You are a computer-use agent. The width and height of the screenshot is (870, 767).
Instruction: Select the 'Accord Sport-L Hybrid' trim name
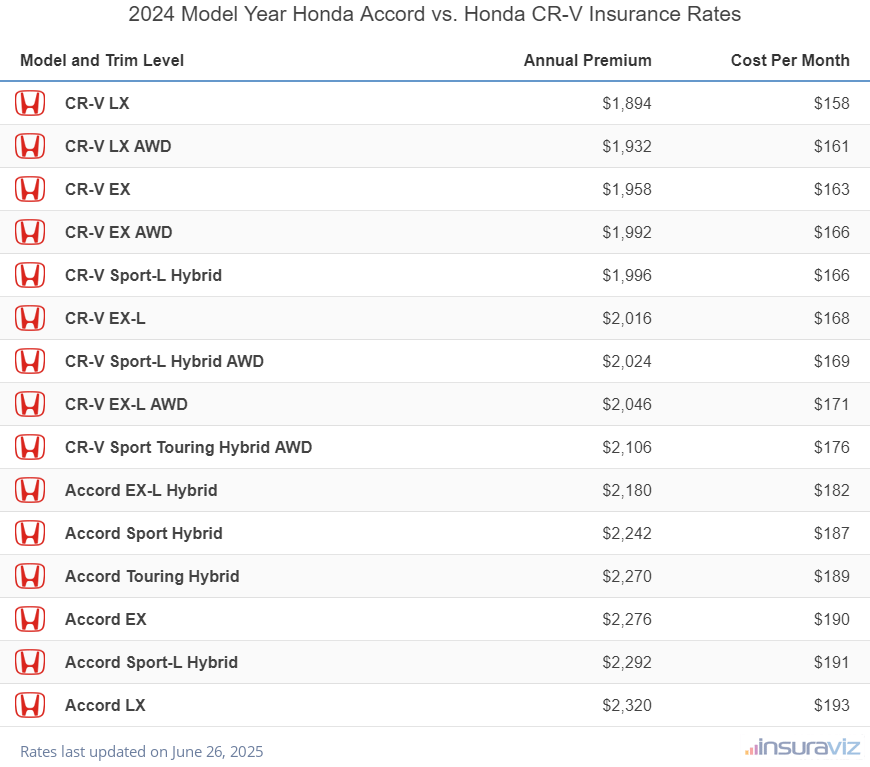[151, 662]
